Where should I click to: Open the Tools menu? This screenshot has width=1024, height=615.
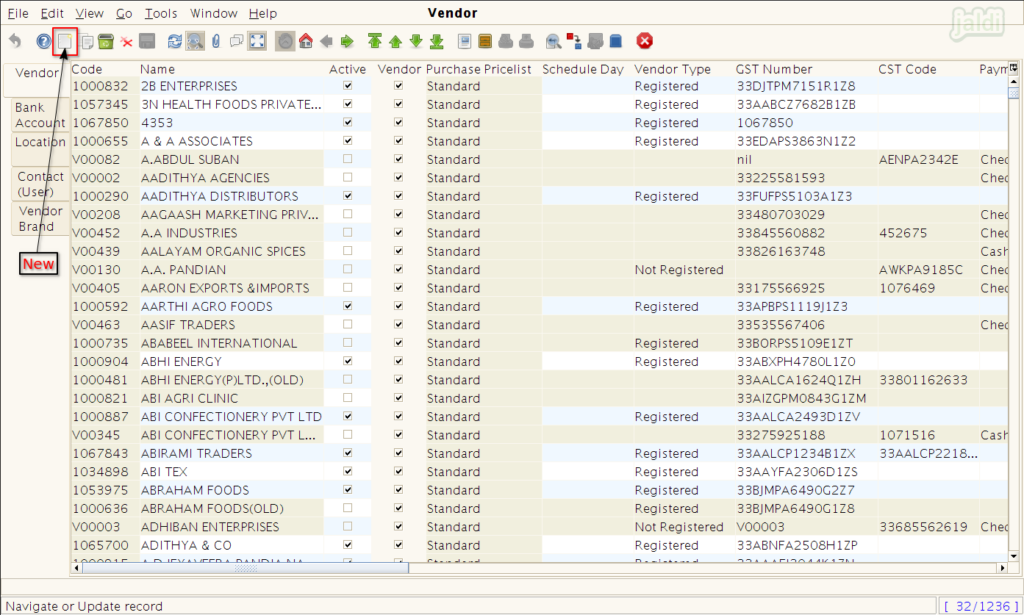(160, 14)
